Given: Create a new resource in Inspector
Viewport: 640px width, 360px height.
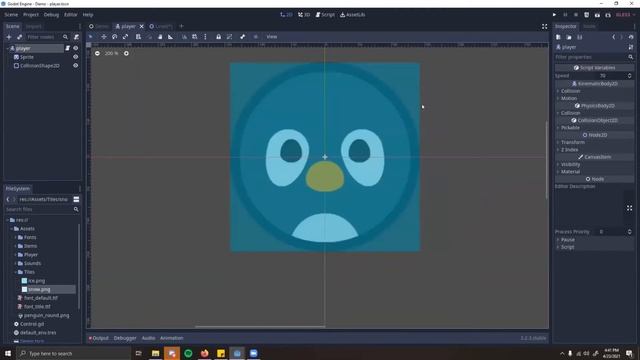Looking at the screenshot, I should point(558,37).
